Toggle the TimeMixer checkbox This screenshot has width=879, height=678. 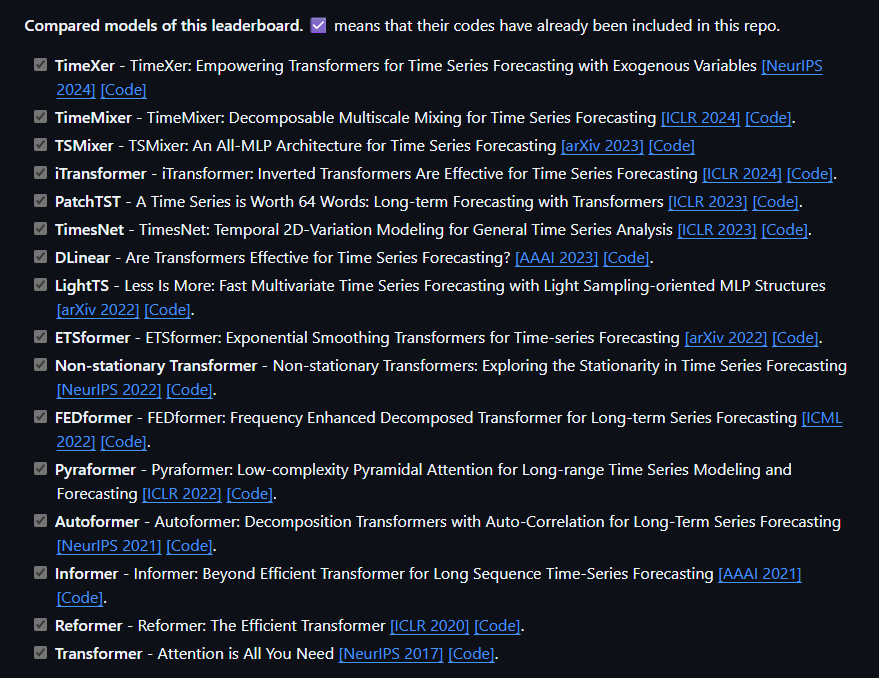pos(40,117)
